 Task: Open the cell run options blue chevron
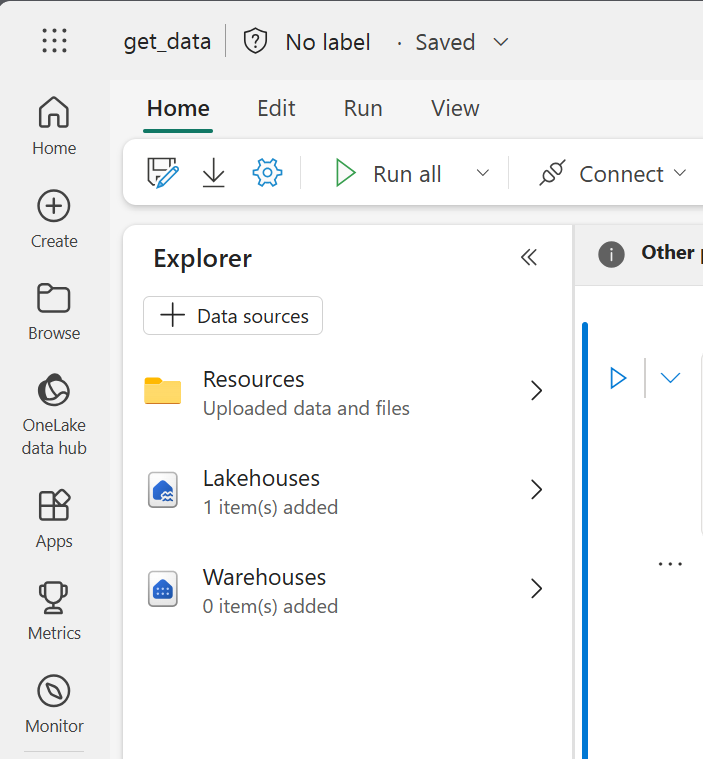(x=671, y=378)
